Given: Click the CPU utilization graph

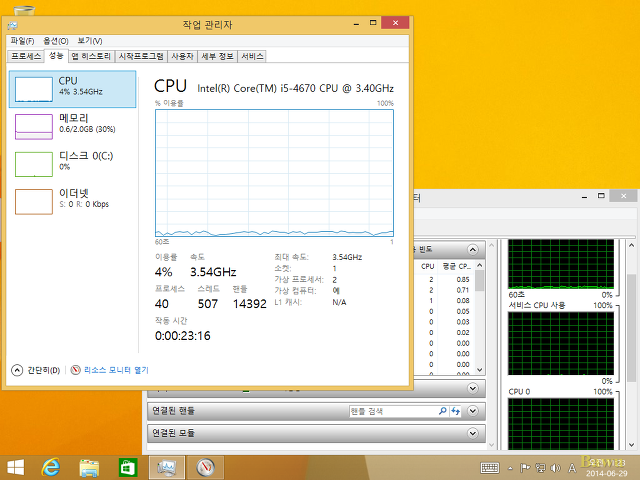Looking at the screenshot, I should click(x=274, y=173).
